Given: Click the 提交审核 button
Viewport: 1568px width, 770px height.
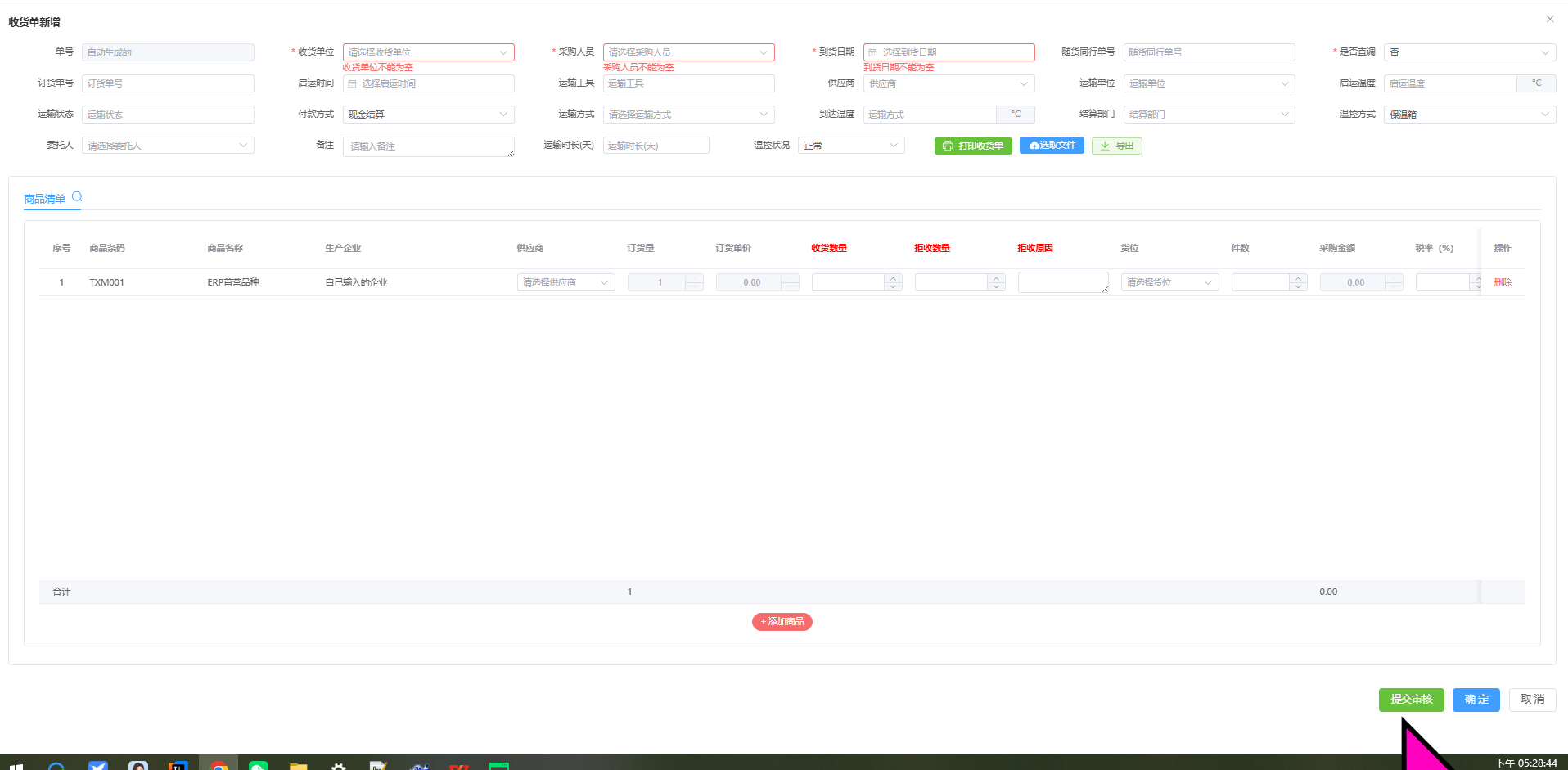Looking at the screenshot, I should [1411, 700].
